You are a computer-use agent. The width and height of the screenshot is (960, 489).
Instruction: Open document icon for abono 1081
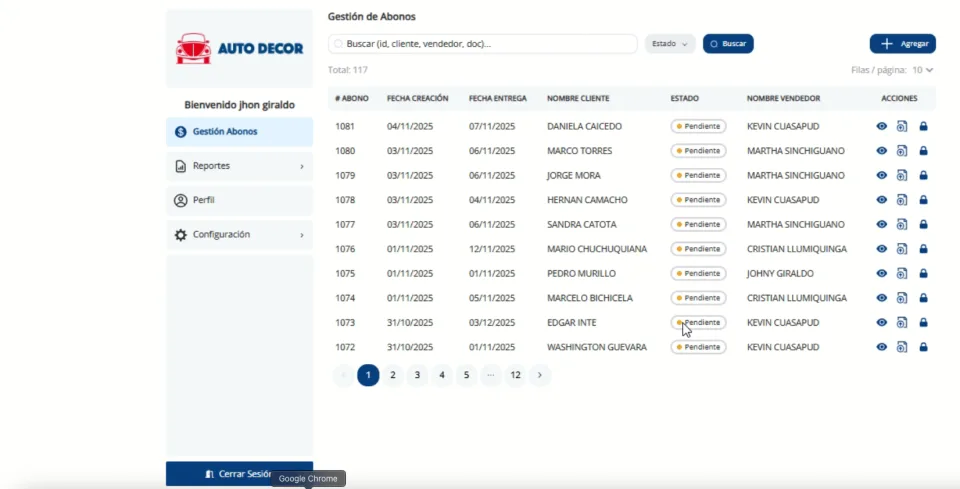click(902, 126)
